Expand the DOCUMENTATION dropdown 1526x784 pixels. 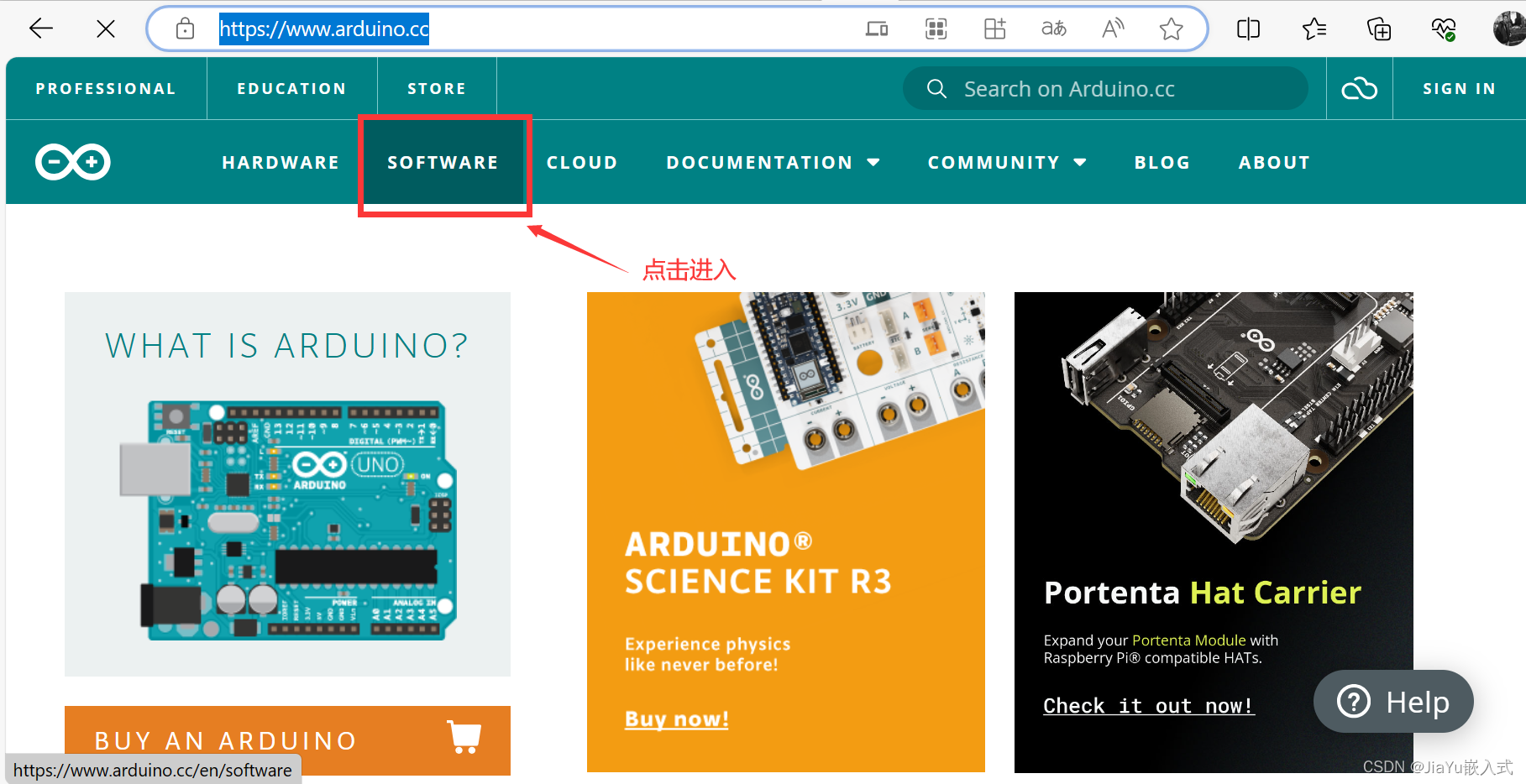pyautogui.click(x=773, y=162)
